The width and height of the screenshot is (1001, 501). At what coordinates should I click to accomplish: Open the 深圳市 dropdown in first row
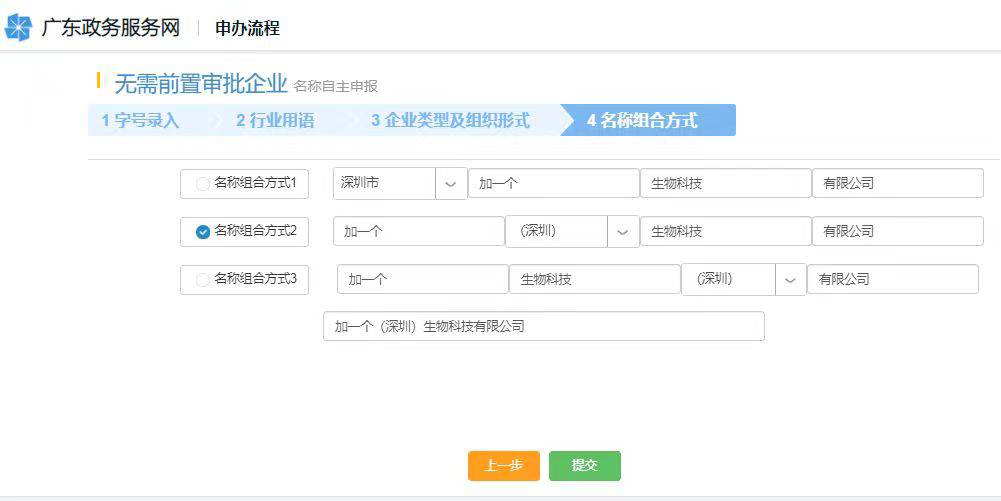pyautogui.click(x=450, y=184)
